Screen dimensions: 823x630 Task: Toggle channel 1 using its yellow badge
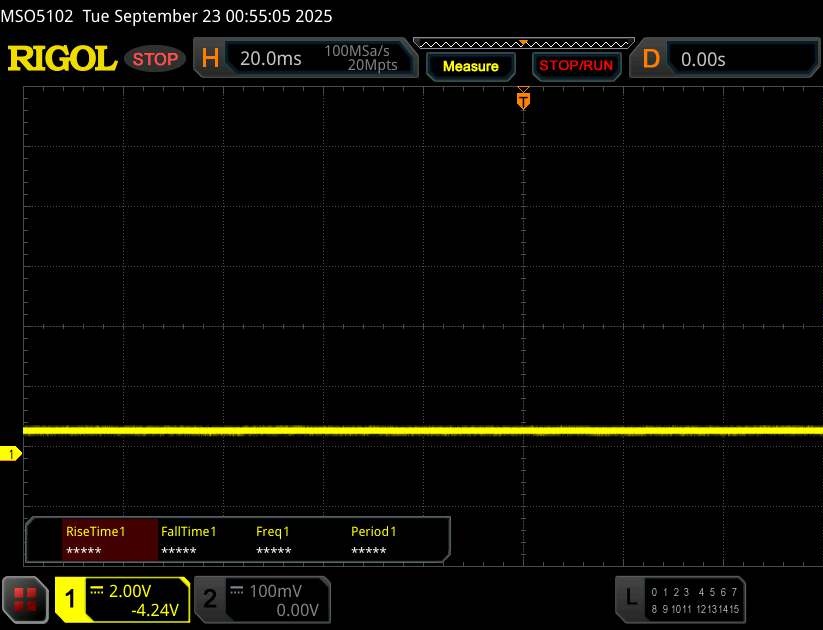[71, 599]
